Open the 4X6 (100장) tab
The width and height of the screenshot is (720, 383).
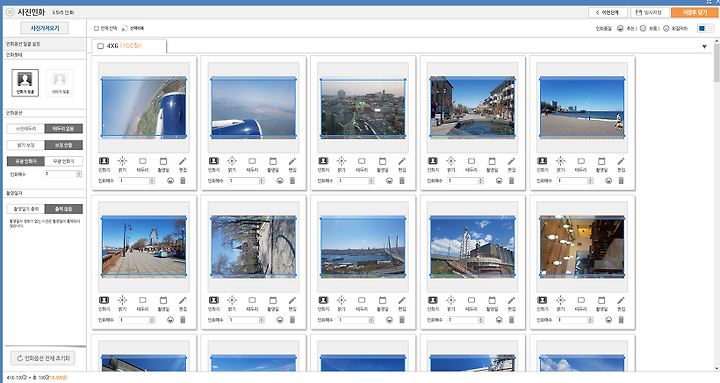[x=129, y=46]
